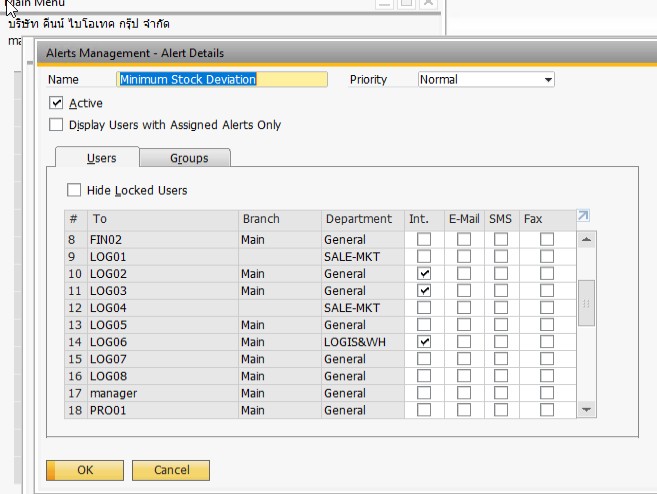Click the To column header
This screenshot has height=494, width=657.
click(163, 219)
